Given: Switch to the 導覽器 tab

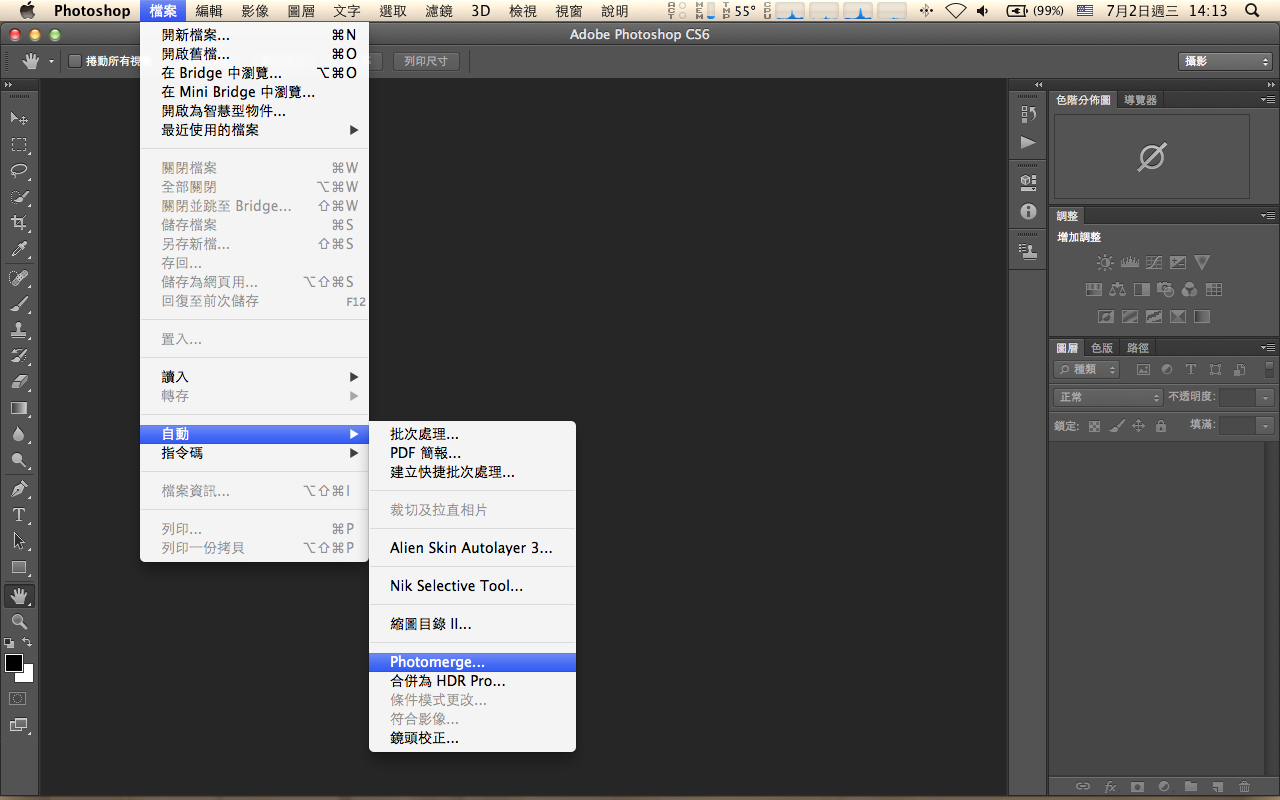Looking at the screenshot, I should 1140,100.
